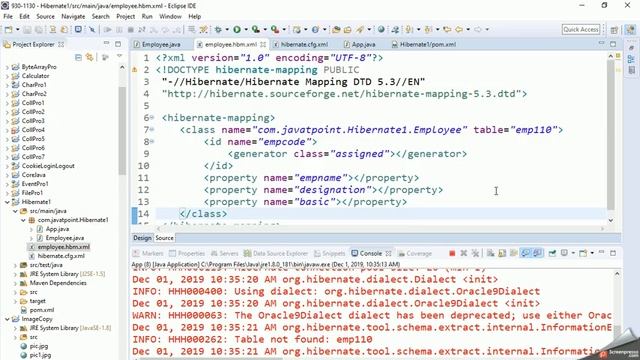Open the Navigate menu

(x=73, y=16)
